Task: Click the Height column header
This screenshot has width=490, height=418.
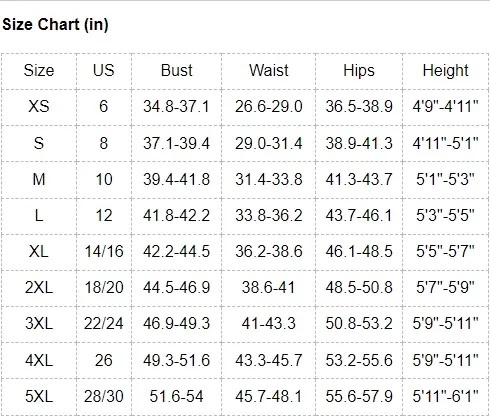Action: point(446,71)
